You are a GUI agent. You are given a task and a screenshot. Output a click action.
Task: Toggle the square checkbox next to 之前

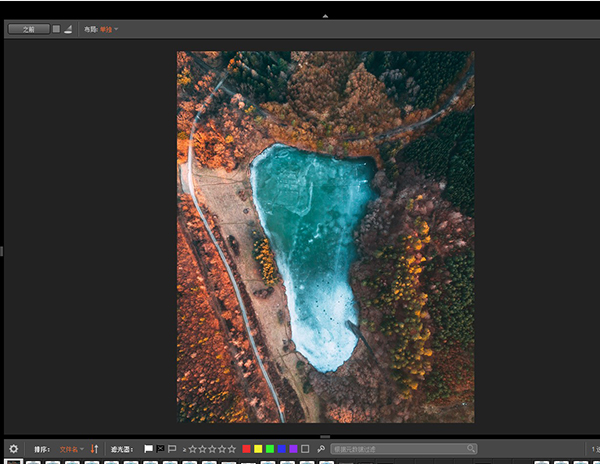(x=56, y=29)
